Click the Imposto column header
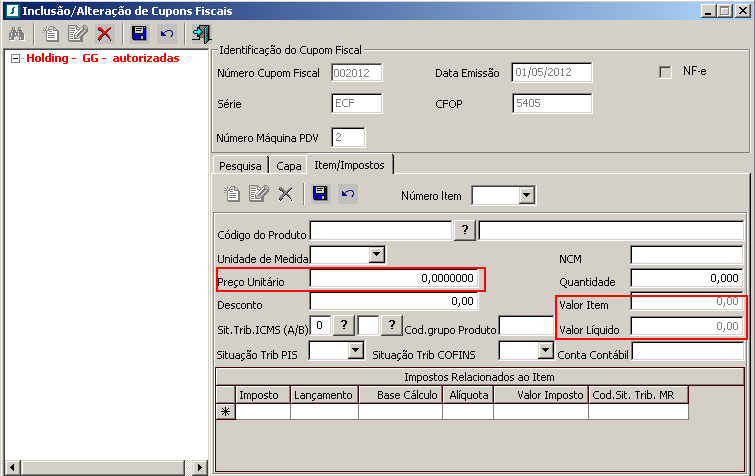This screenshot has width=755, height=476. click(263, 395)
